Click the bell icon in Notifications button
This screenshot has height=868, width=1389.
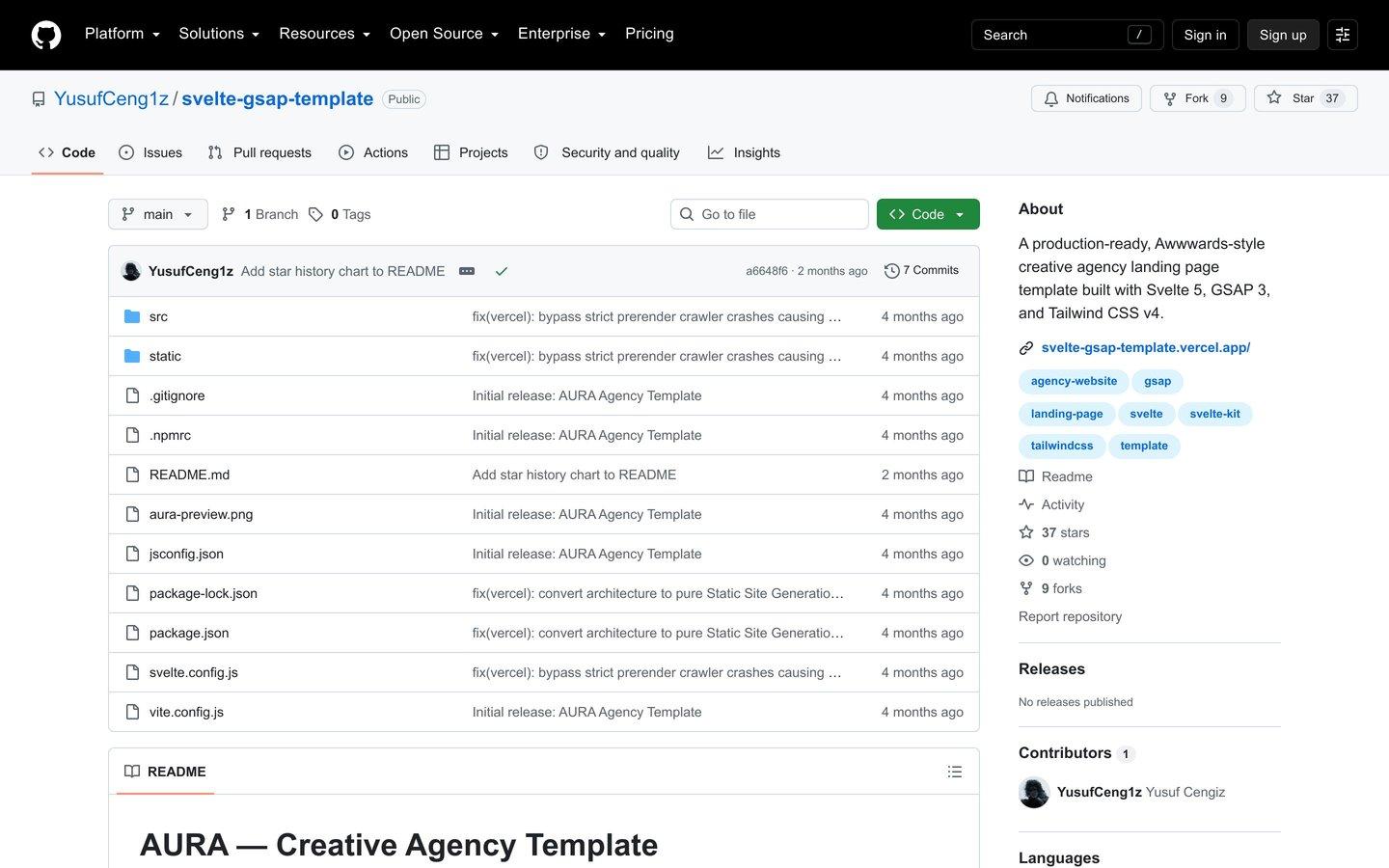coord(1051,98)
